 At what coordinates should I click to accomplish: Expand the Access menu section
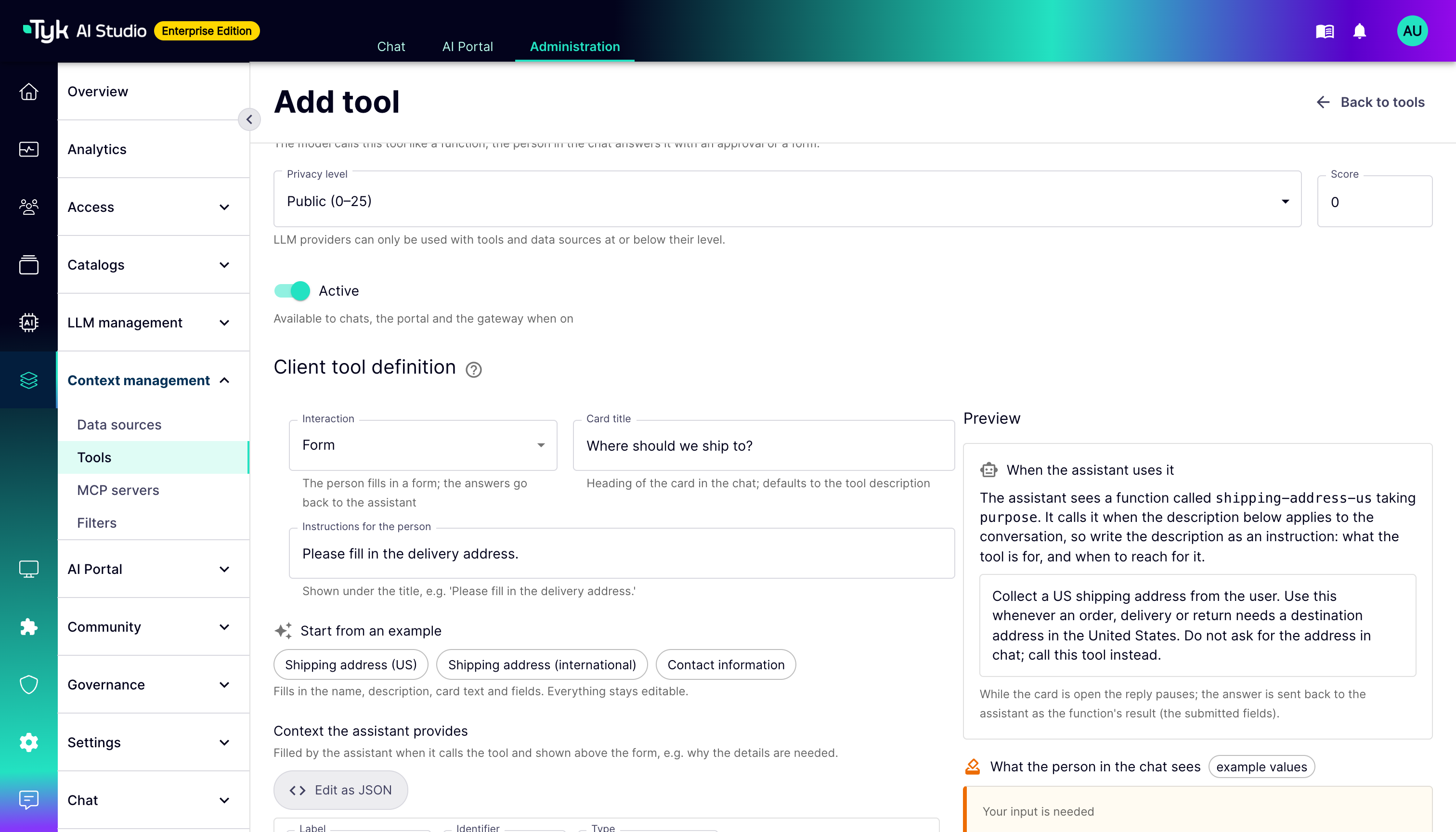tap(153, 207)
